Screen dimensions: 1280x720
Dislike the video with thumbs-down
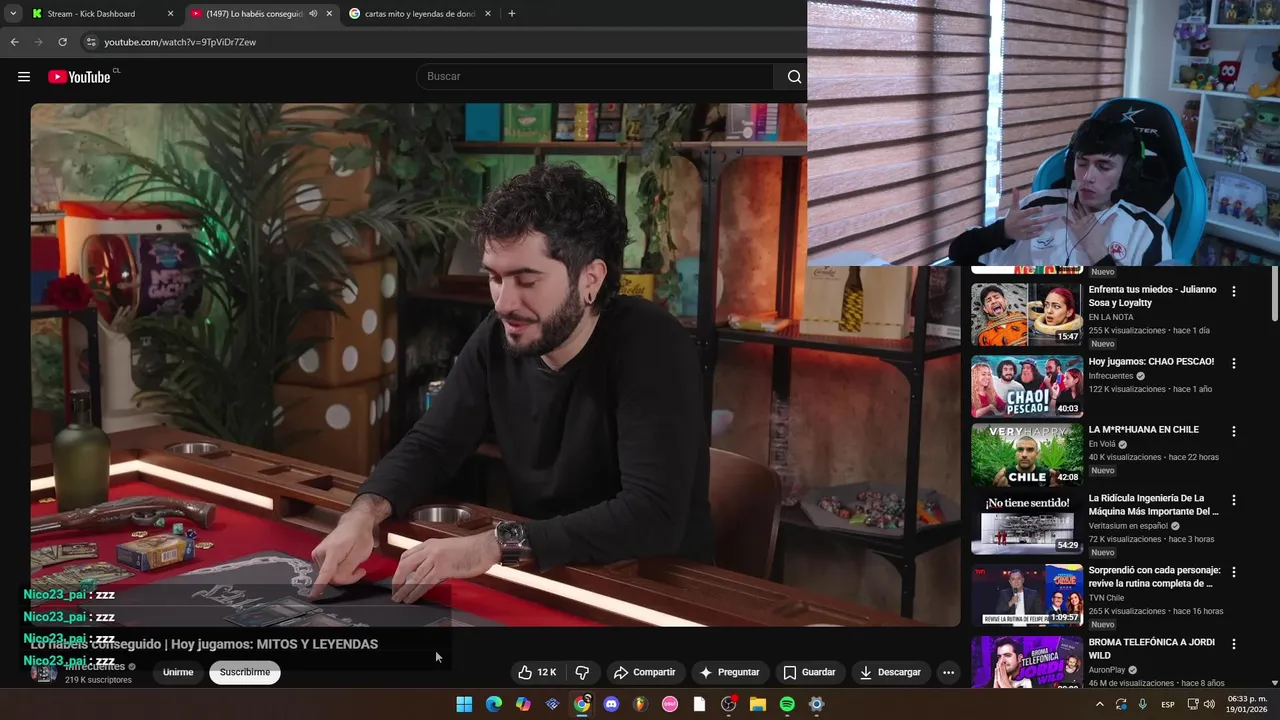click(x=582, y=672)
